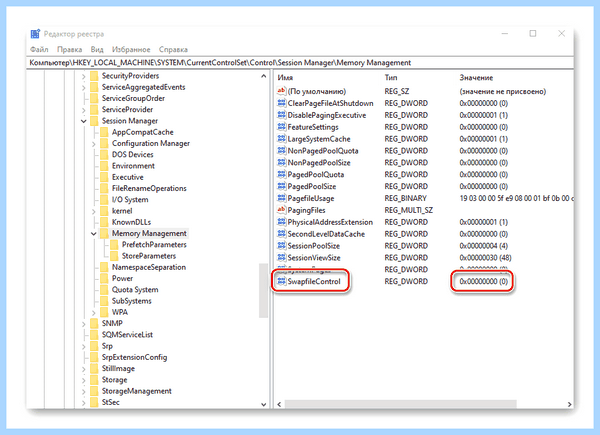Click the PagedPoolQuota DWORD value icon
Image resolution: width=600 pixels, height=435 pixels.
pyautogui.click(x=281, y=174)
